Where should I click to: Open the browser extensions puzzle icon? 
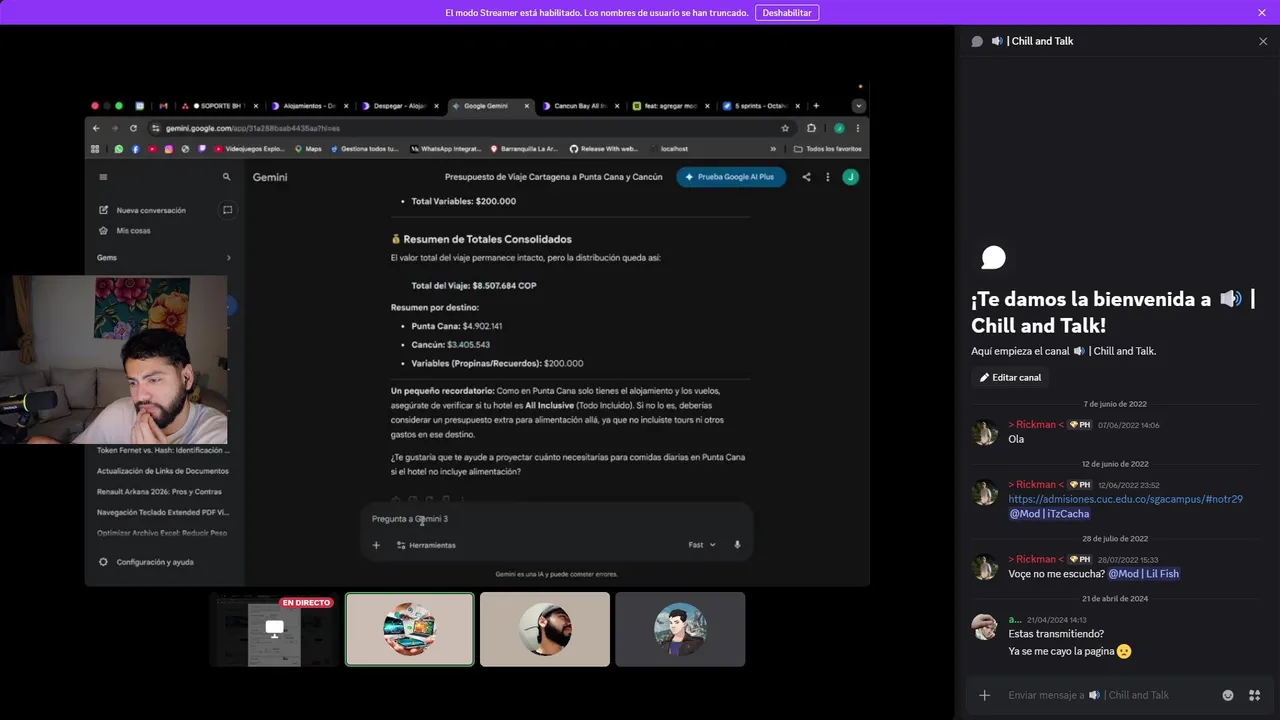click(x=811, y=128)
